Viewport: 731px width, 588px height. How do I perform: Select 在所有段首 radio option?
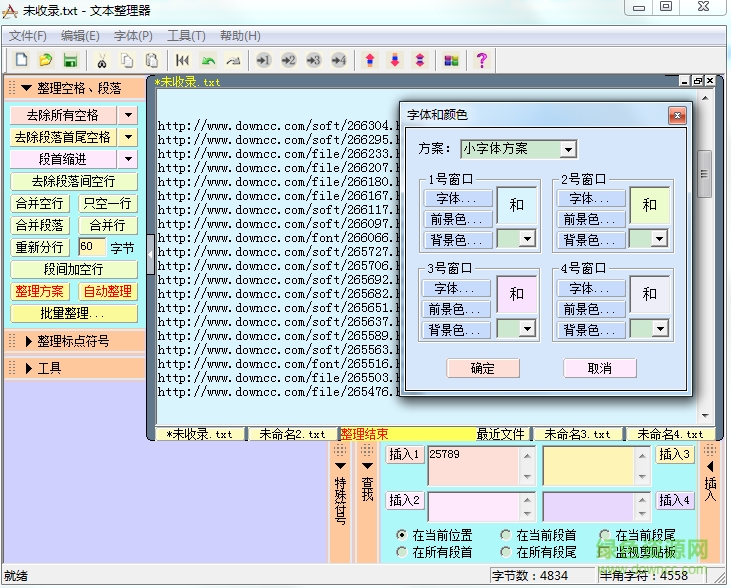[x=402, y=552]
